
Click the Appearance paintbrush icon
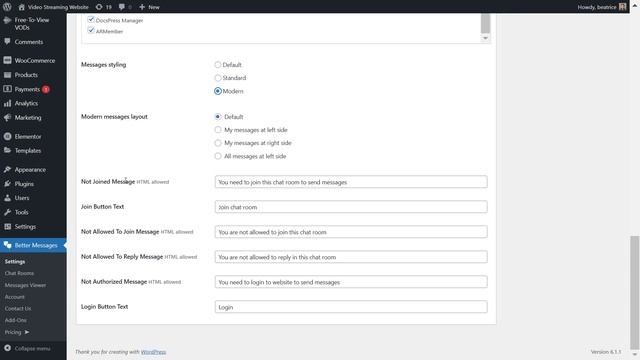(x=7, y=169)
